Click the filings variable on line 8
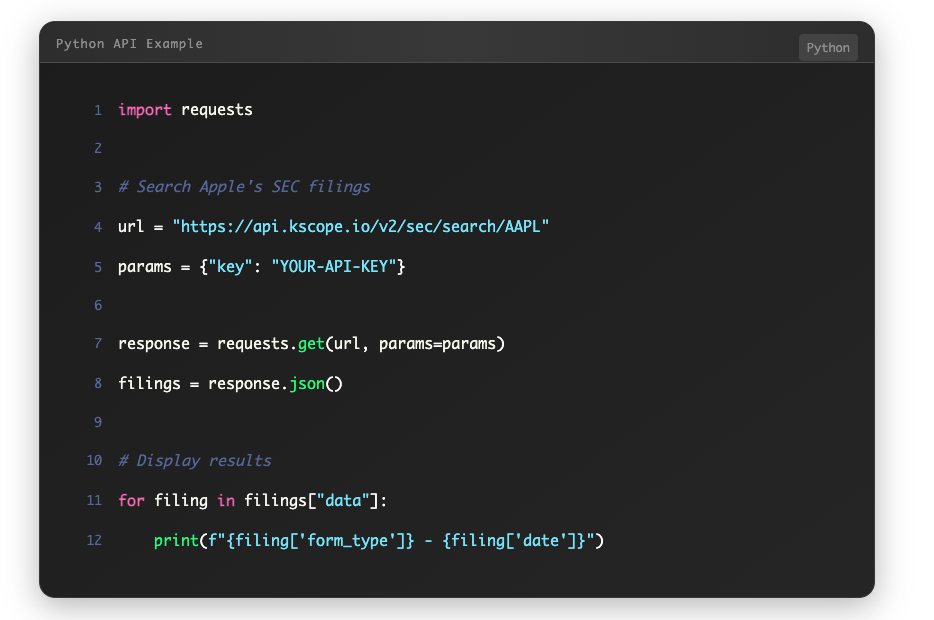Screen dimensions: 934x620 point(148,383)
